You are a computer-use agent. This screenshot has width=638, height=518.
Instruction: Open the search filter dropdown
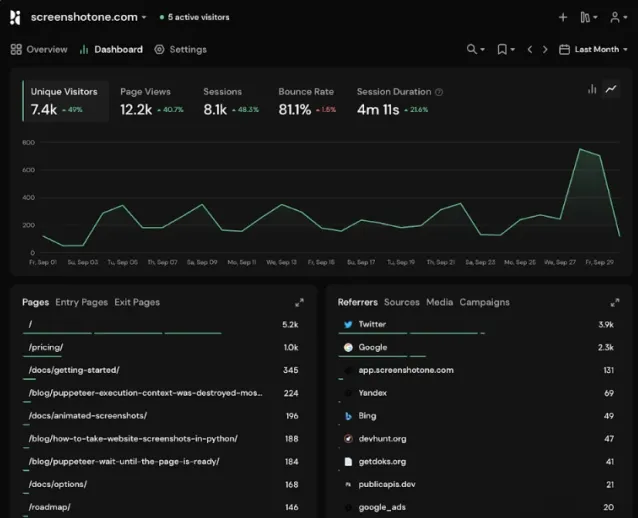point(476,49)
